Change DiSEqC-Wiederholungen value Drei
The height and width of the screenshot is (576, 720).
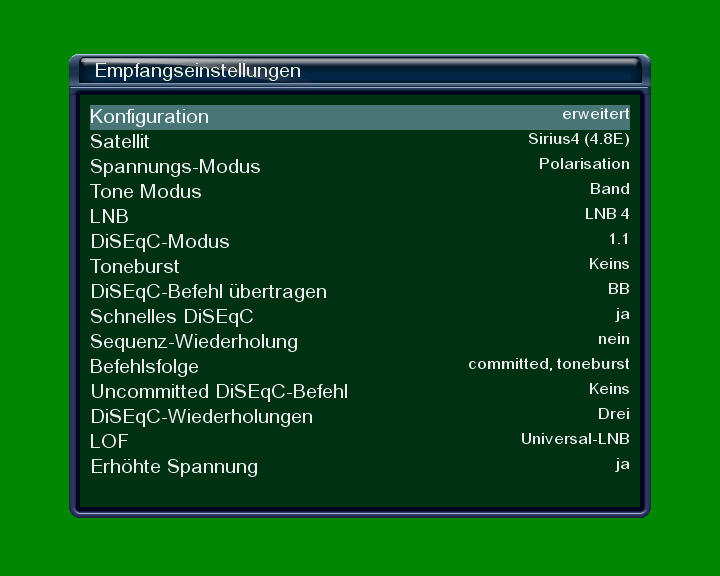[x=613, y=414]
